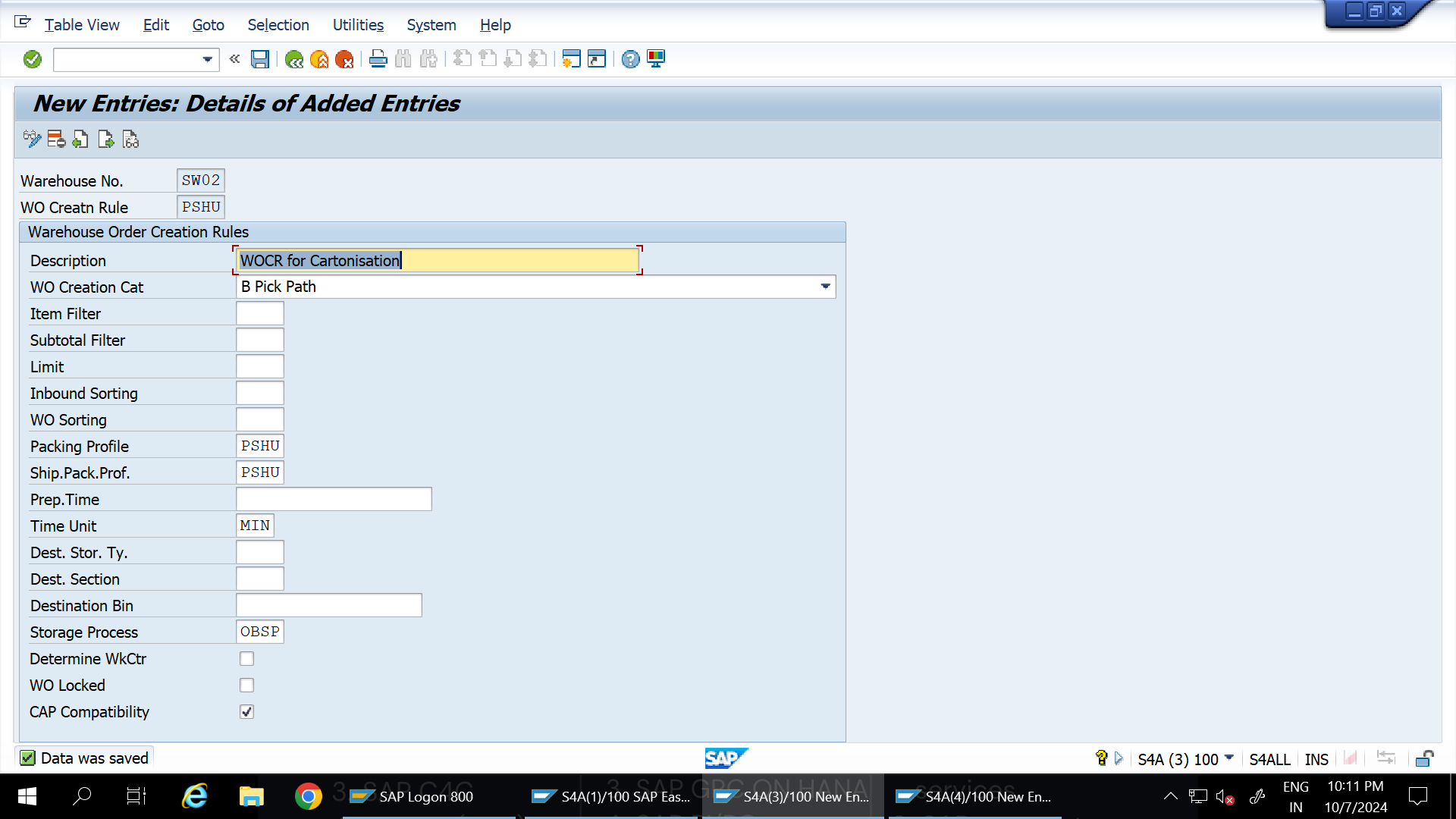Image resolution: width=1456 pixels, height=819 pixels.
Task: Click the green Back arrow icon
Action: point(294,59)
